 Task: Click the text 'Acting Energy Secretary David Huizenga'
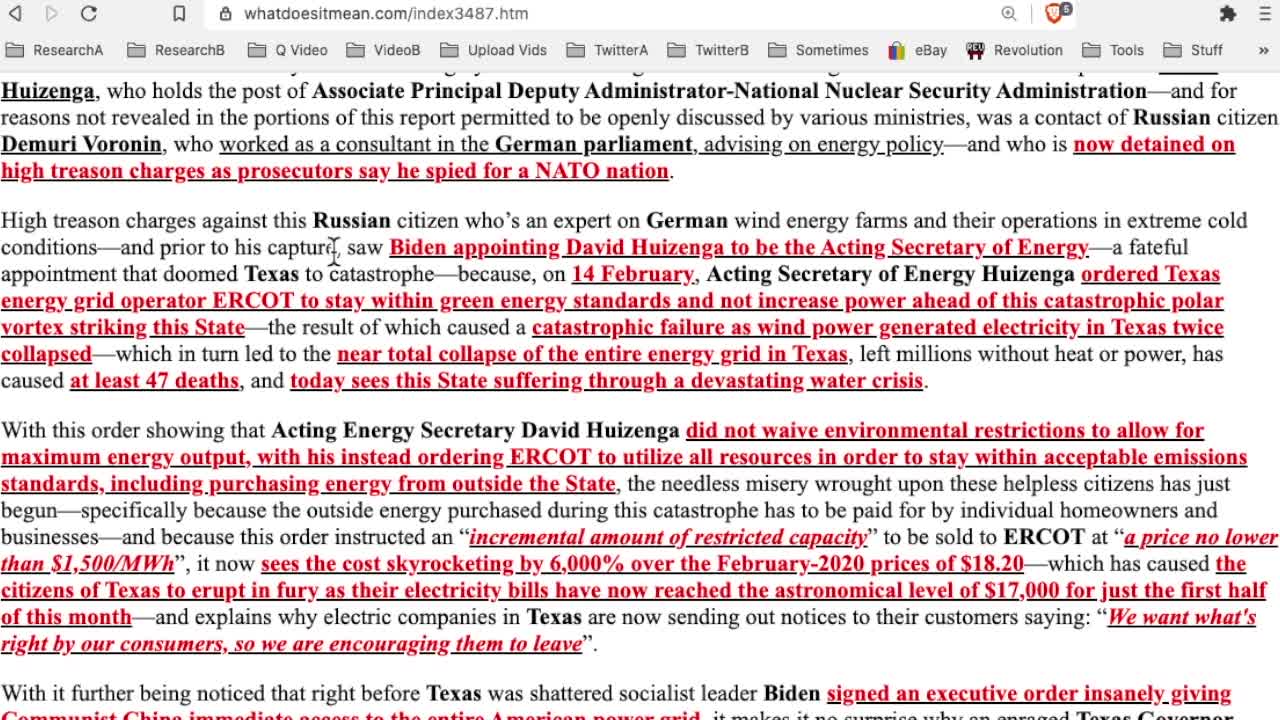click(x=475, y=431)
